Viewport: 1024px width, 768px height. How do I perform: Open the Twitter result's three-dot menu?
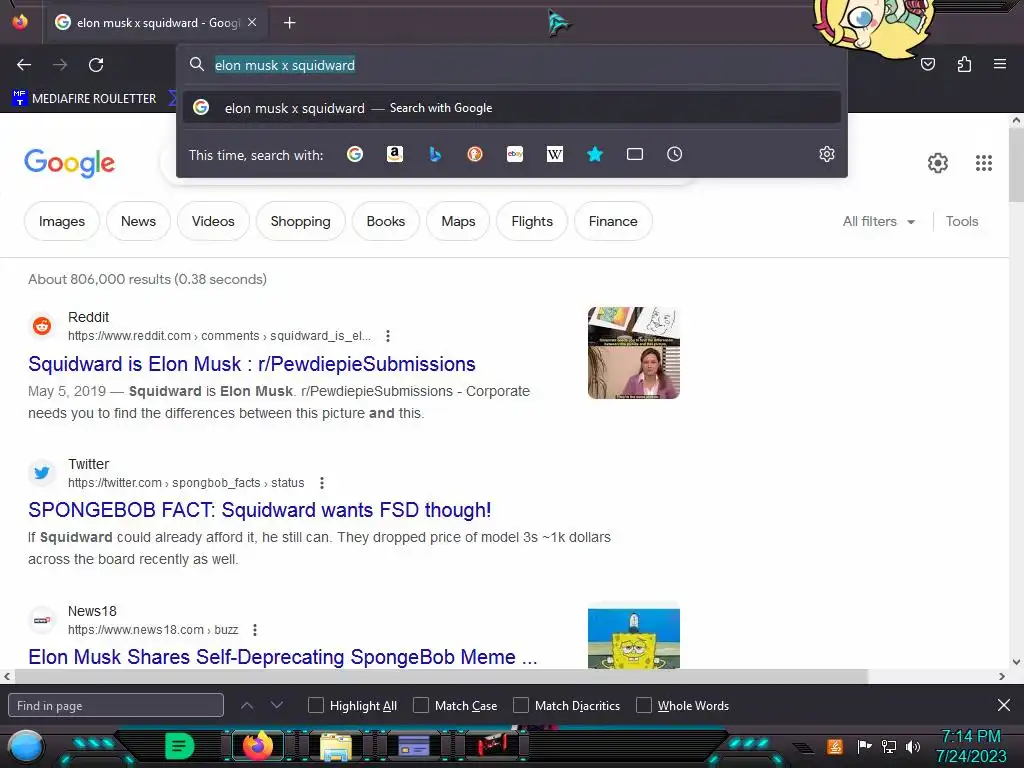pyautogui.click(x=321, y=483)
